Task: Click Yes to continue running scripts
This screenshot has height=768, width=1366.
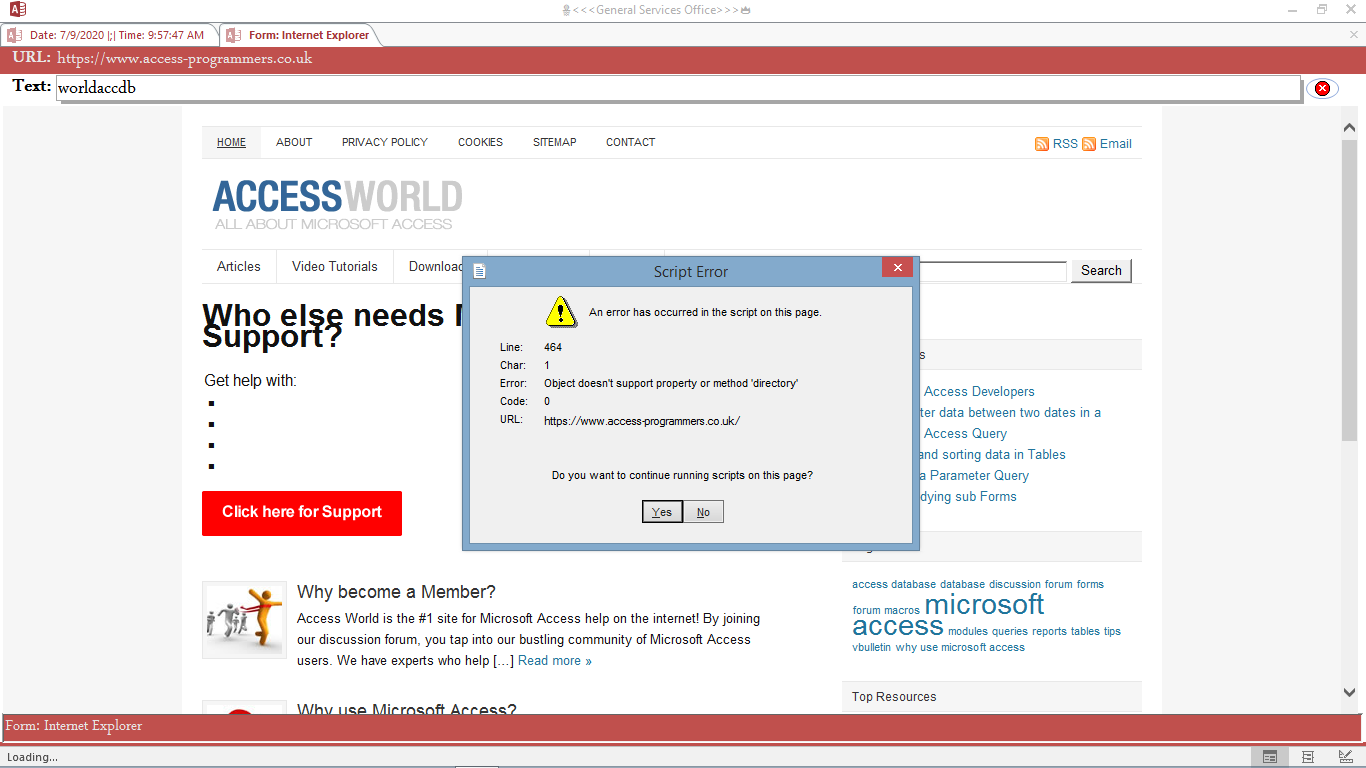Action: point(662,512)
